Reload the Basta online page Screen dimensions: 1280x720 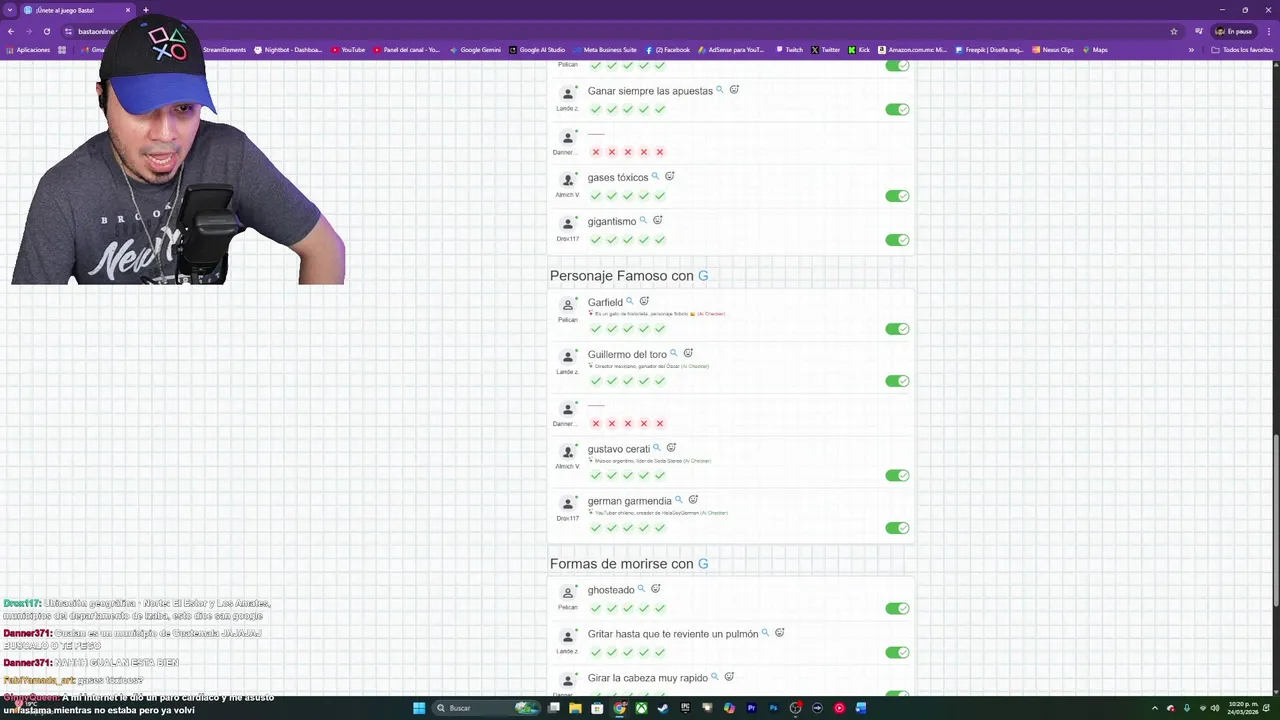(x=46, y=31)
